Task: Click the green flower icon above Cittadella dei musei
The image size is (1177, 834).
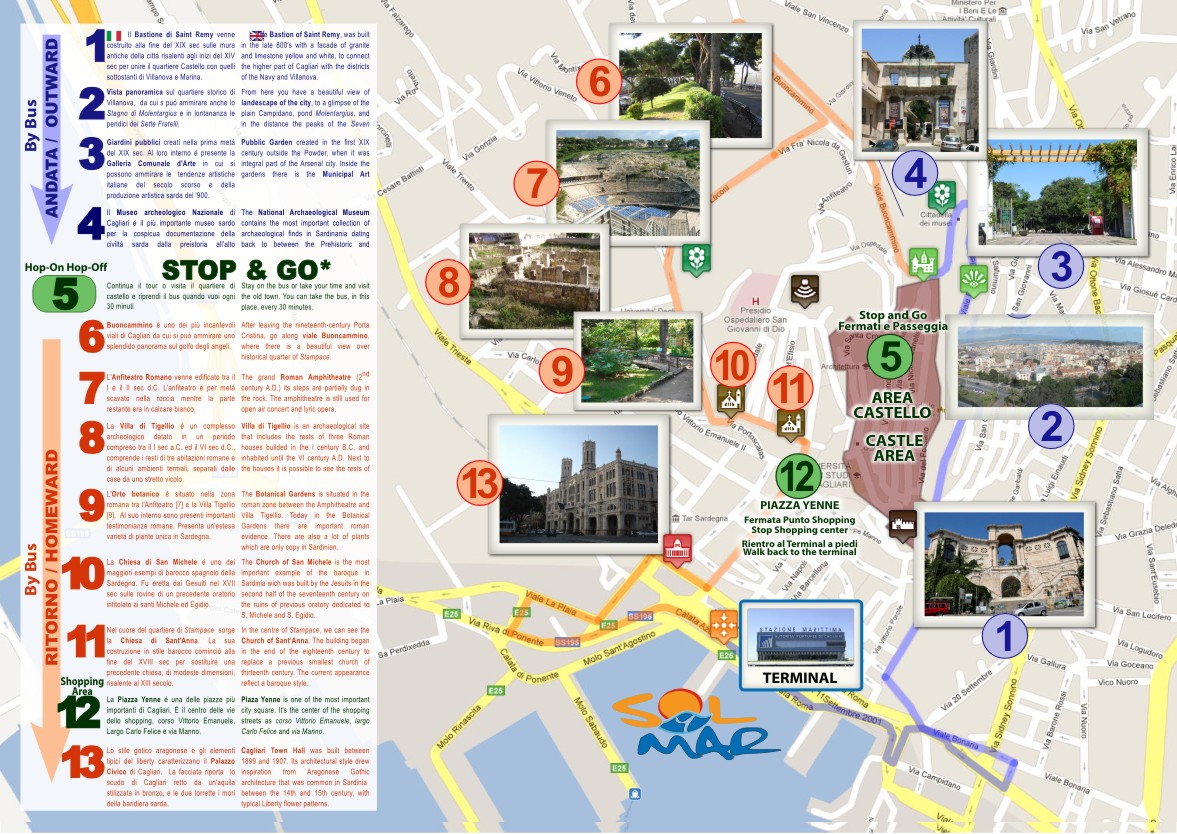Action: pyautogui.click(x=941, y=196)
